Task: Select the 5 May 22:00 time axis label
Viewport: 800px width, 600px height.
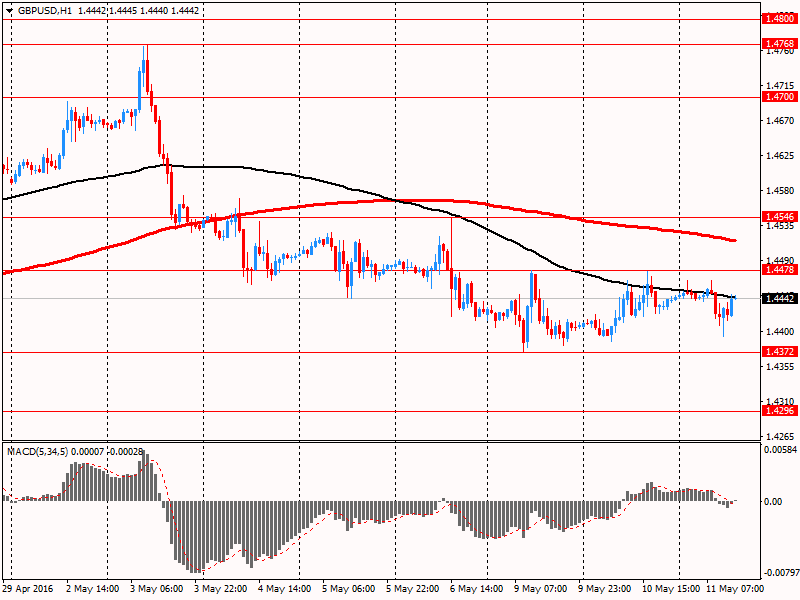Action: (413, 588)
